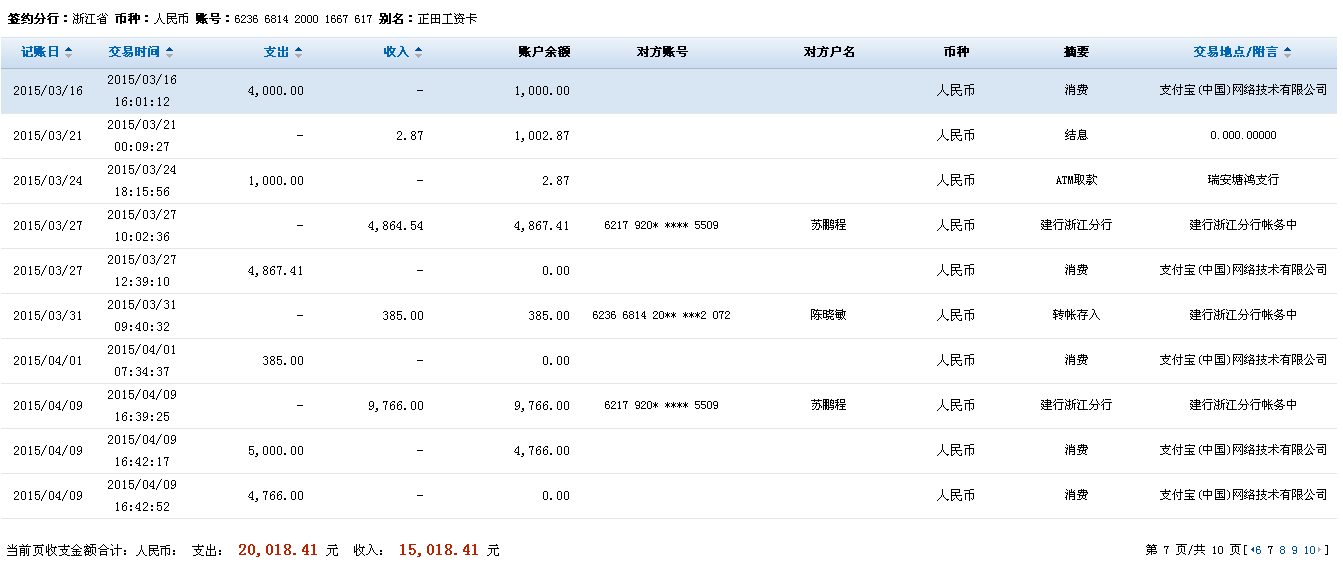This screenshot has width=1343, height=565.
Task: Click sort arrows next to 记账日
Action: point(67,53)
